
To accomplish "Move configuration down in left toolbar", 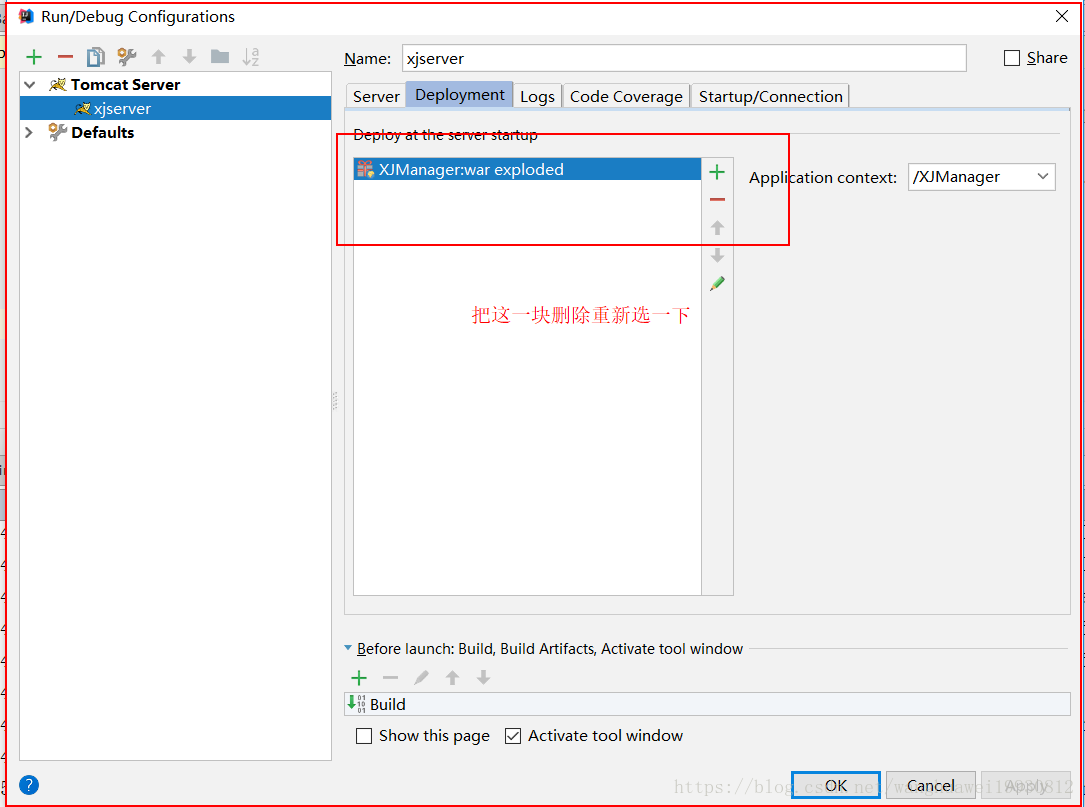I will (189, 57).
